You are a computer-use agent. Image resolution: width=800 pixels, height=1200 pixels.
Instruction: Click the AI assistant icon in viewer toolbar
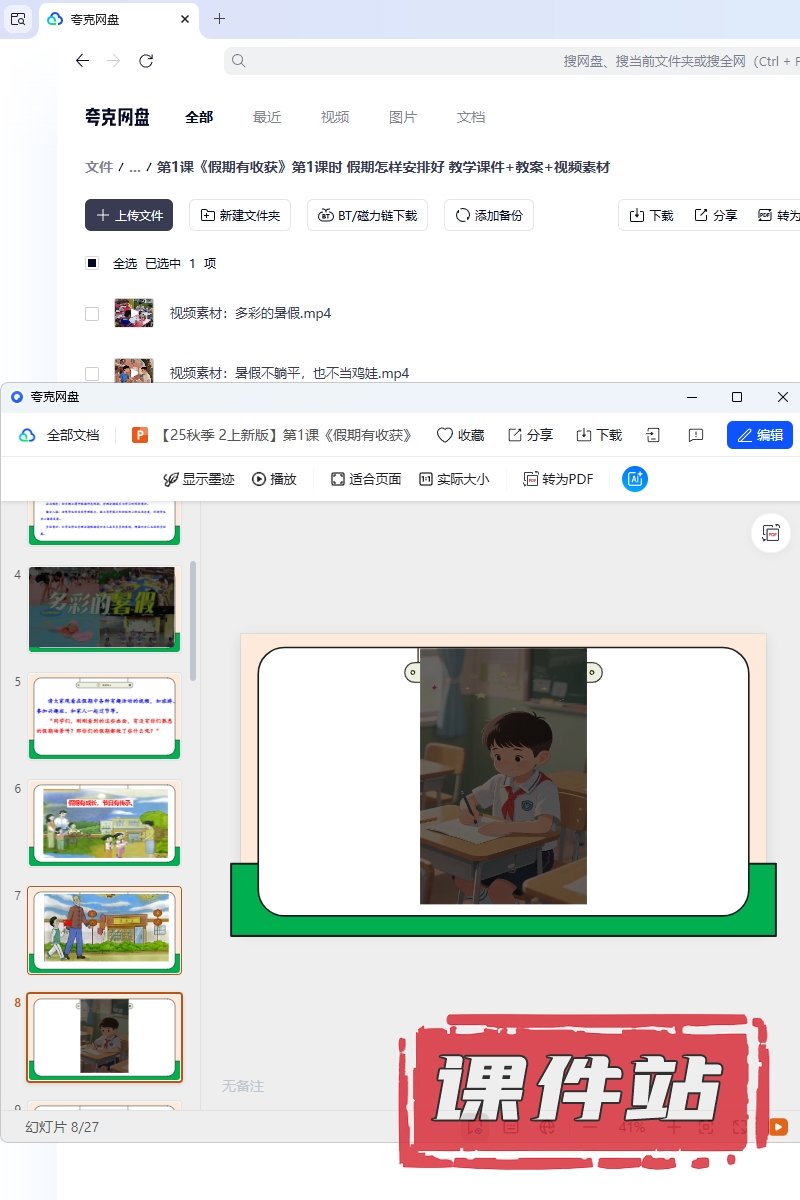point(634,479)
